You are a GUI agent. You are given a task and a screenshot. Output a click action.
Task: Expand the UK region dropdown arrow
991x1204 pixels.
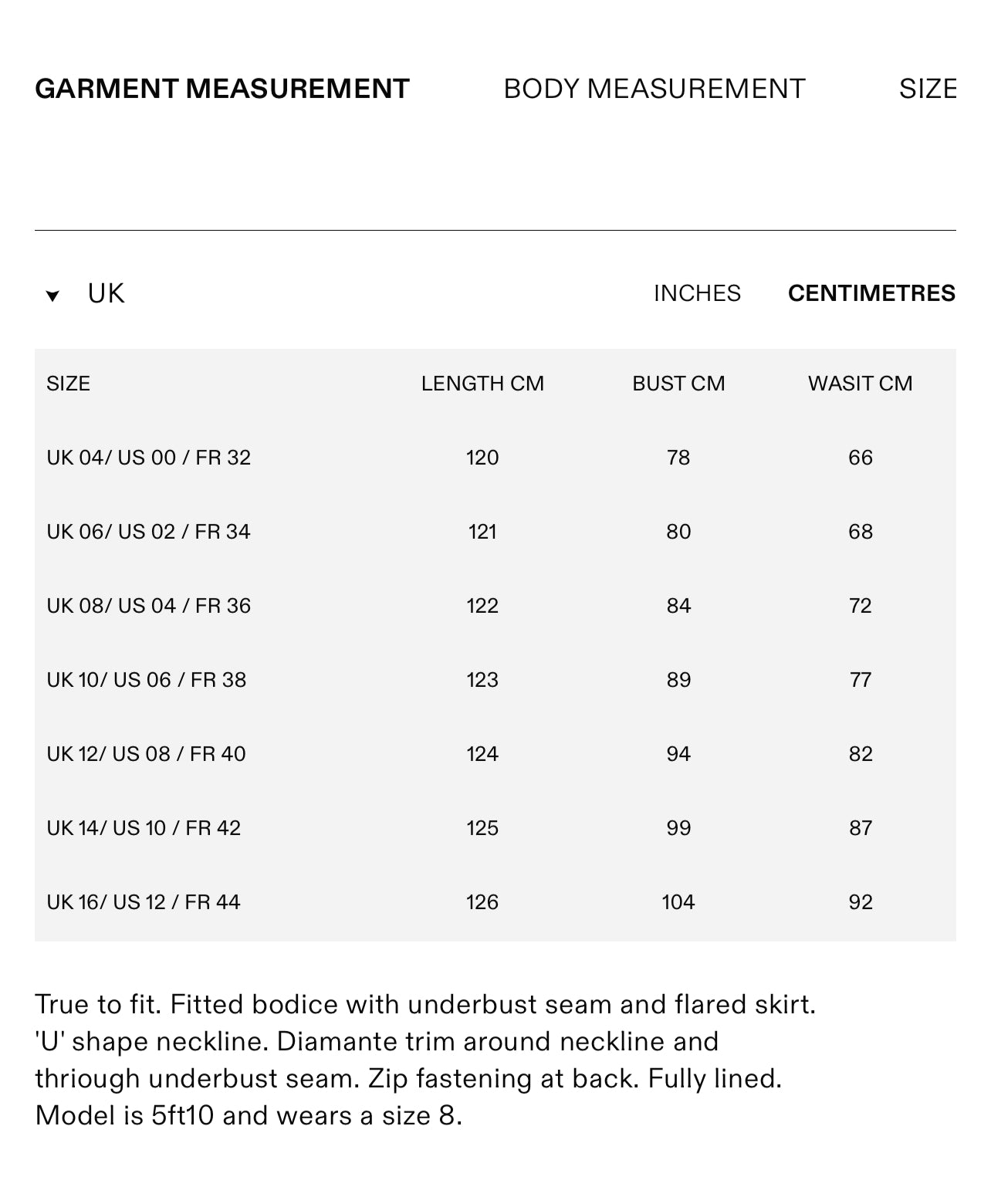pyautogui.click(x=52, y=296)
